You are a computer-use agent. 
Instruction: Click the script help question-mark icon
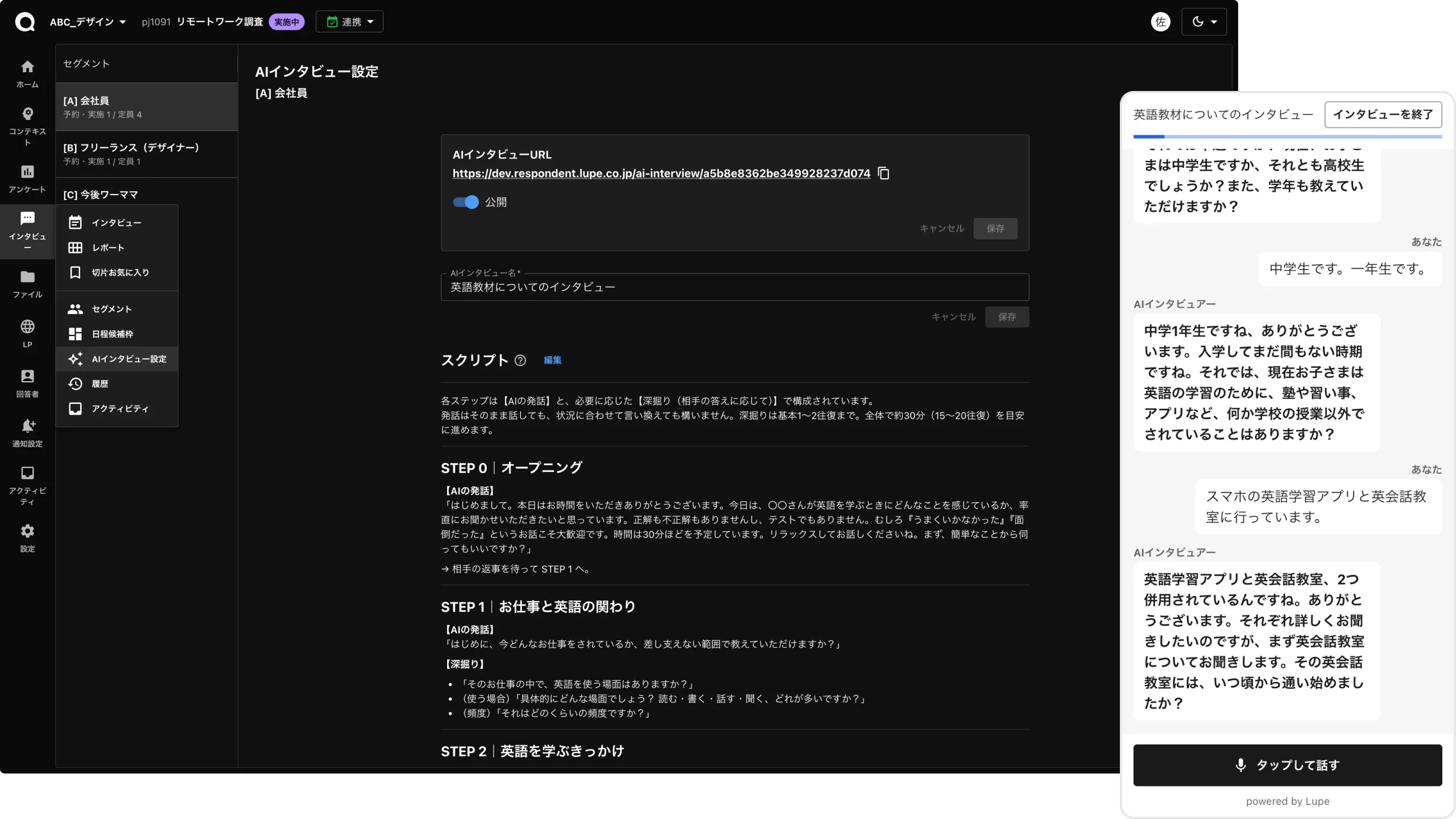tap(520, 360)
